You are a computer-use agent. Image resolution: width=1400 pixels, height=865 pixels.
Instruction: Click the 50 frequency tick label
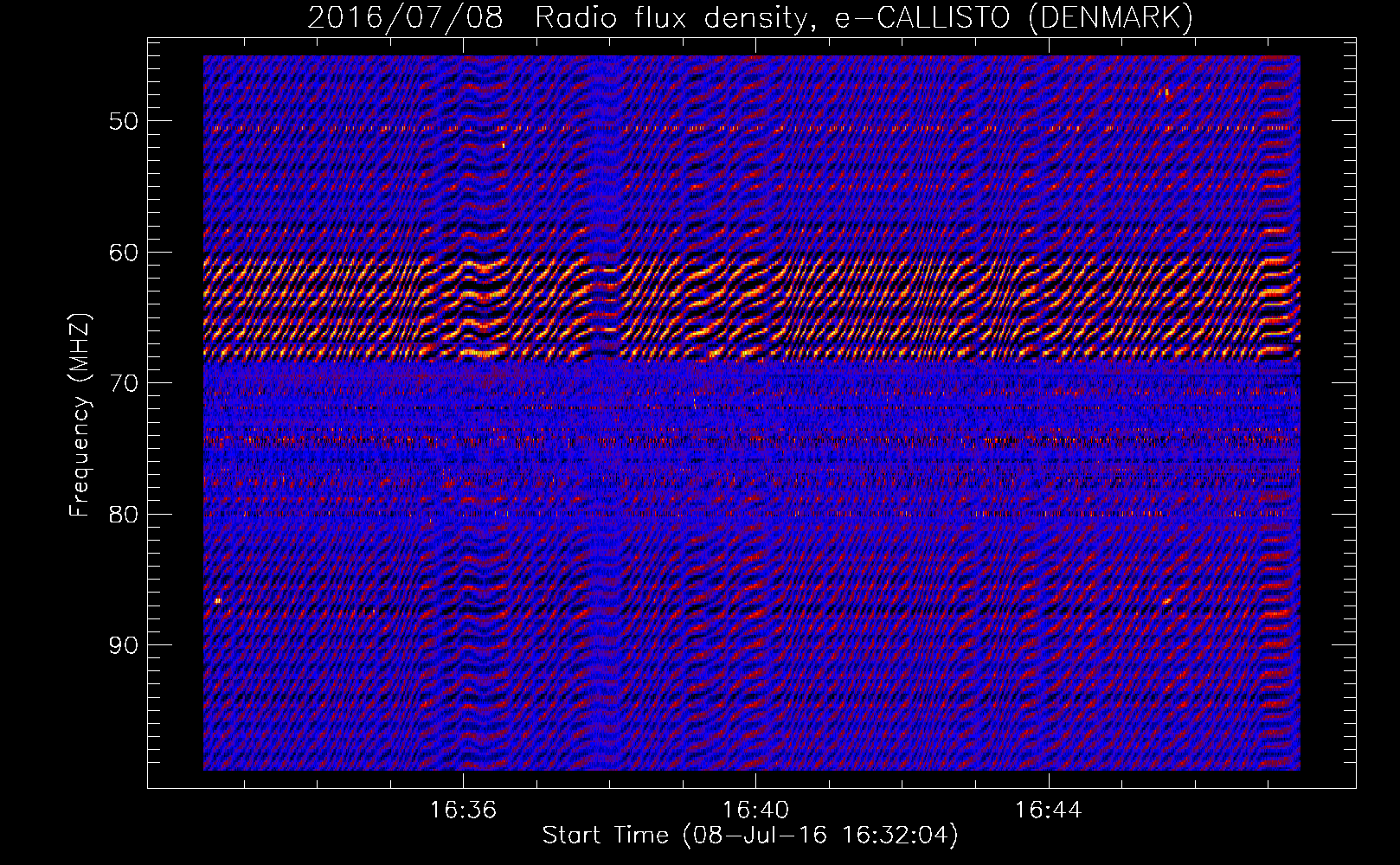[x=124, y=121]
